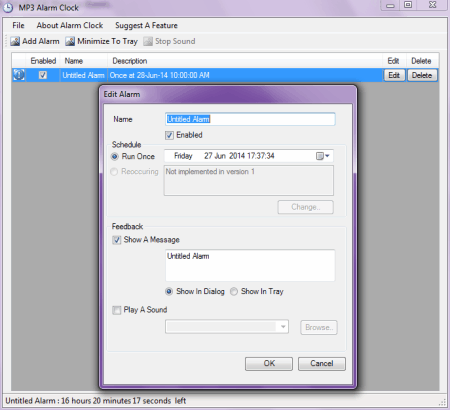
Task: Click the Description column header
Action: point(245,61)
